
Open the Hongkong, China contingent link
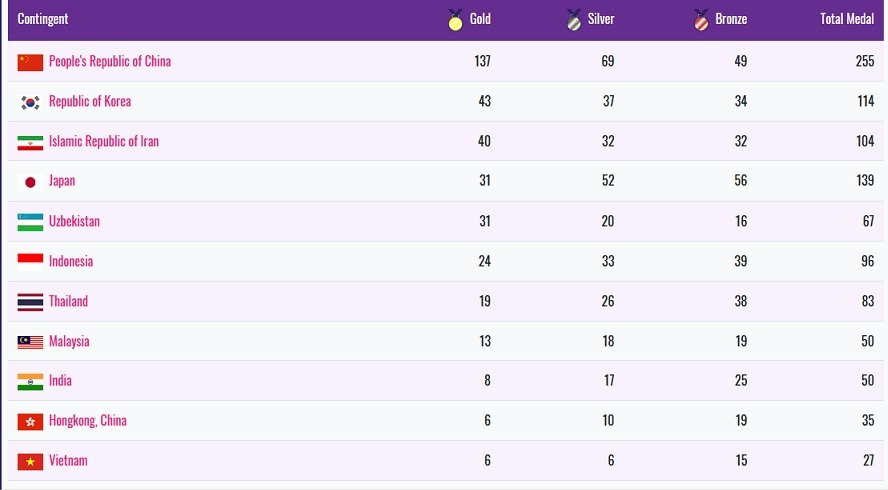(88, 421)
